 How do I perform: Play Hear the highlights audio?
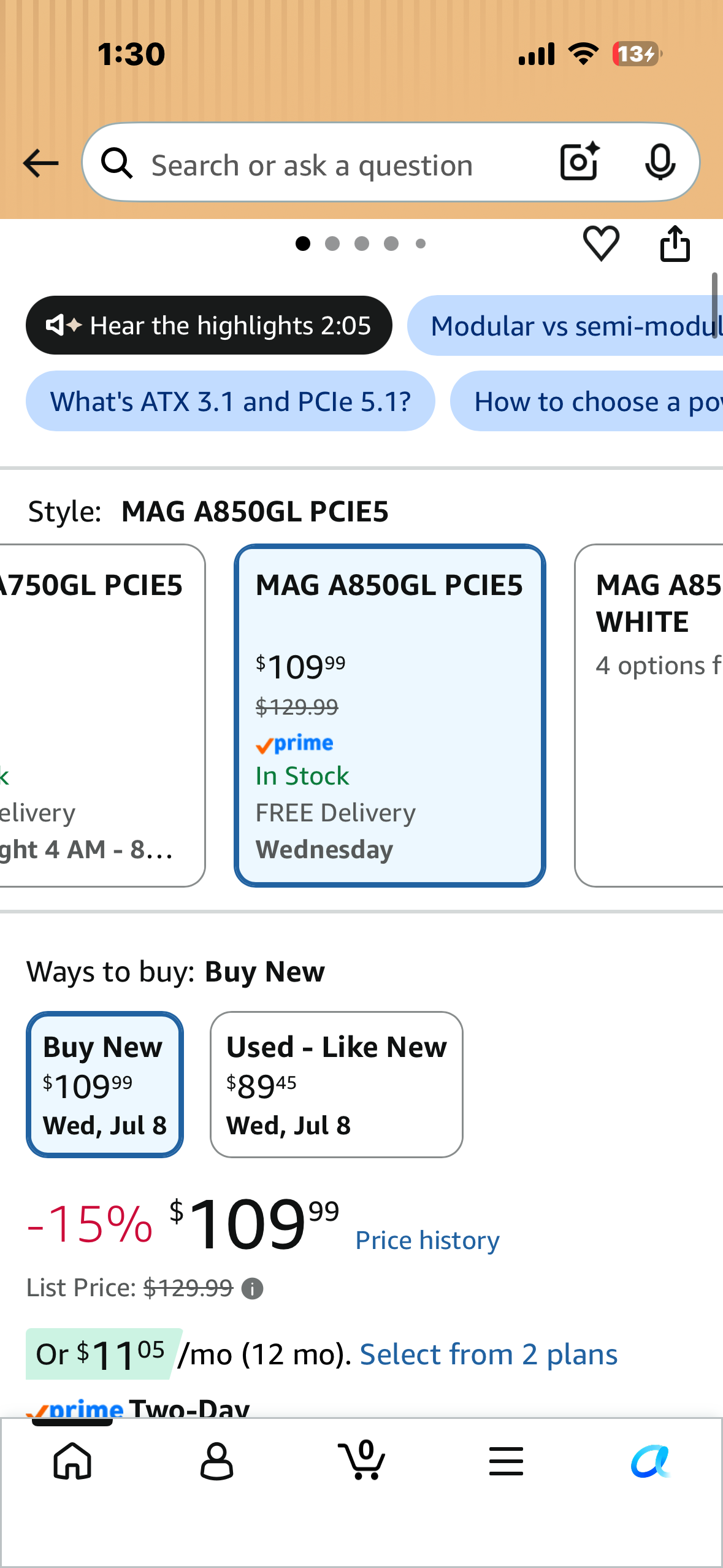(209, 325)
